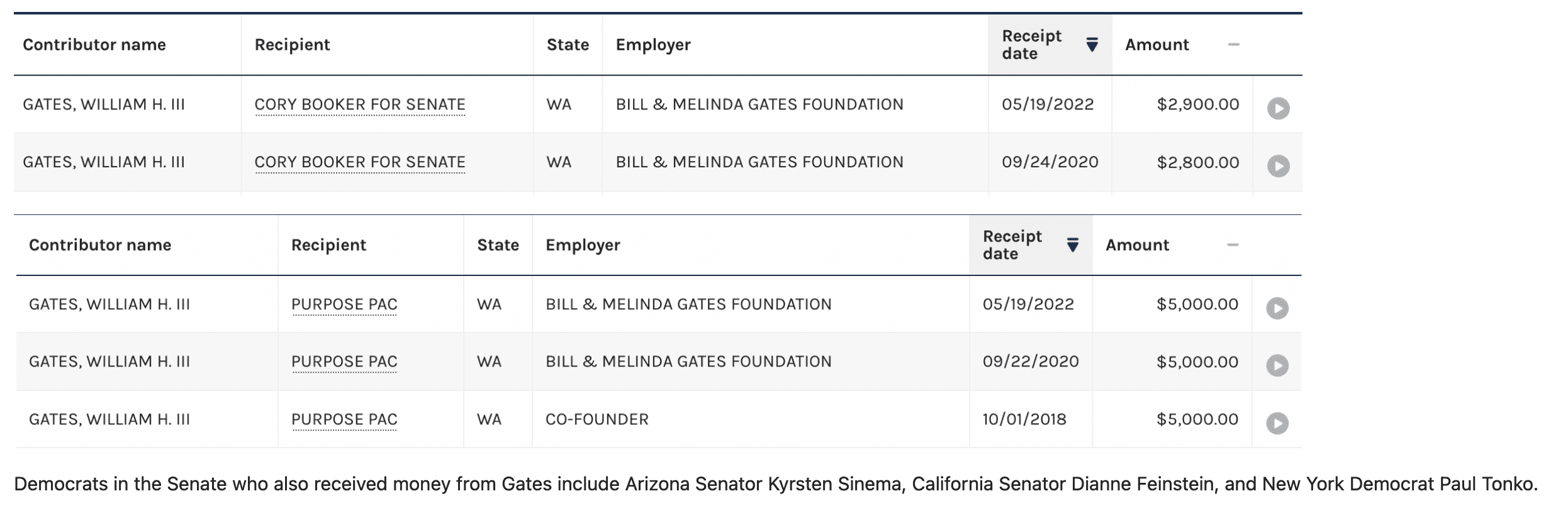Viewport: 1568px width, 513px height.
Task: Click the CO-FOUNDER employer cell
Action: click(x=596, y=419)
